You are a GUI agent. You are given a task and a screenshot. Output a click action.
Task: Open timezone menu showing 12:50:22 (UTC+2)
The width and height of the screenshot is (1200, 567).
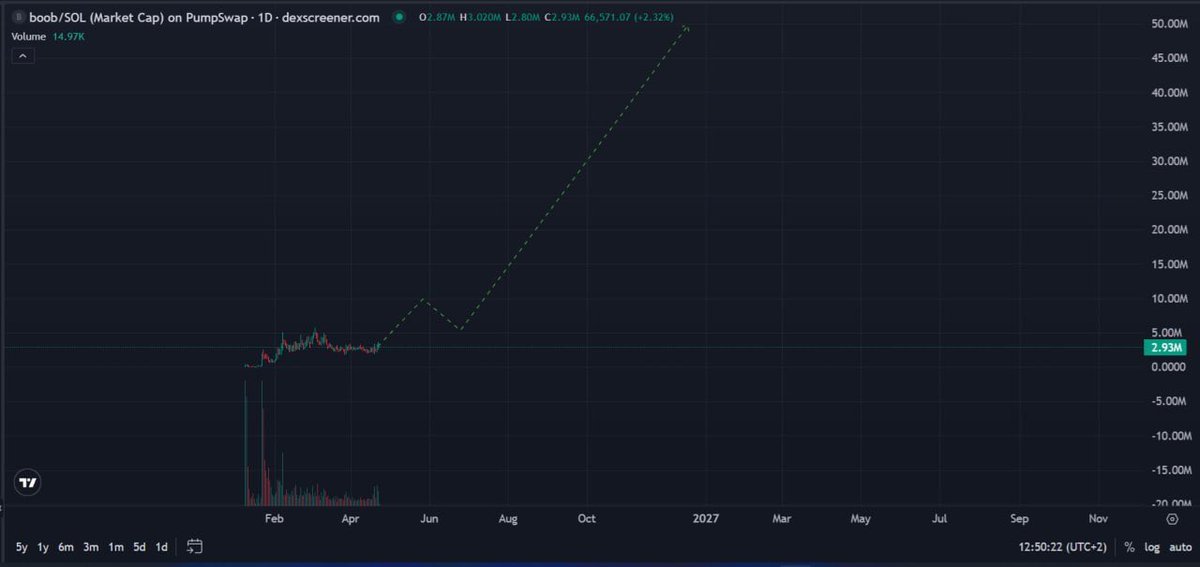coord(1064,547)
